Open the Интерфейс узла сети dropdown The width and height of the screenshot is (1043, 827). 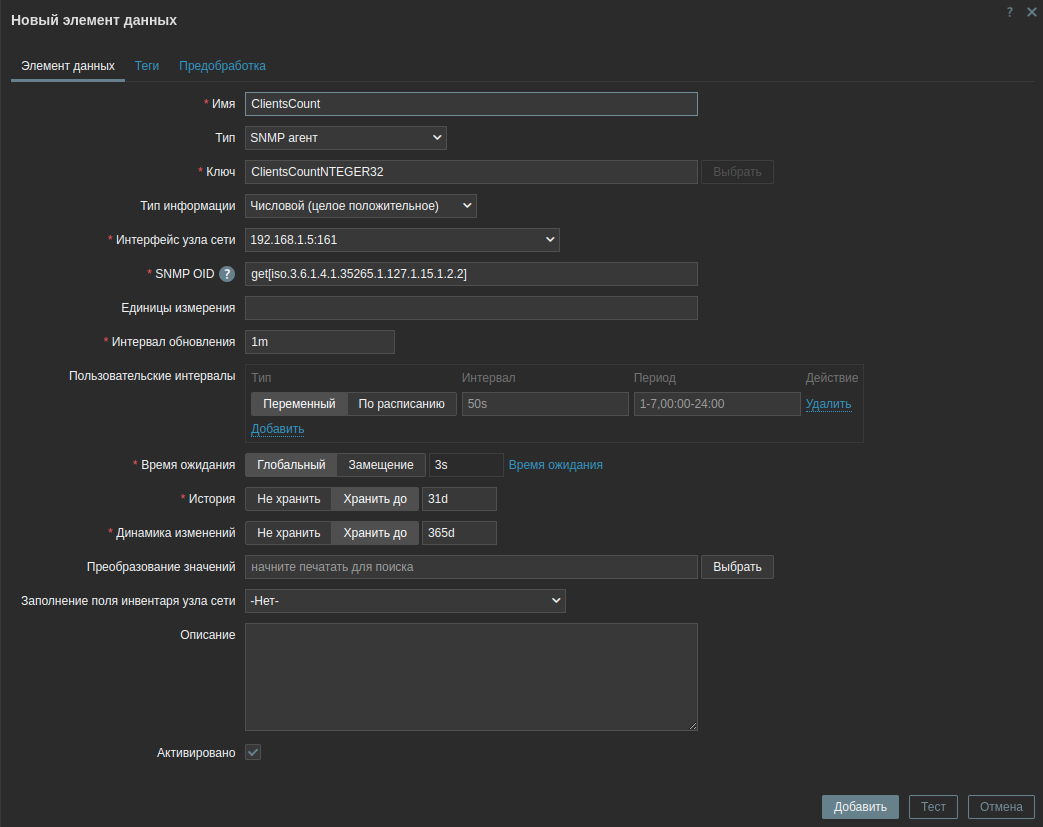click(401, 240)
